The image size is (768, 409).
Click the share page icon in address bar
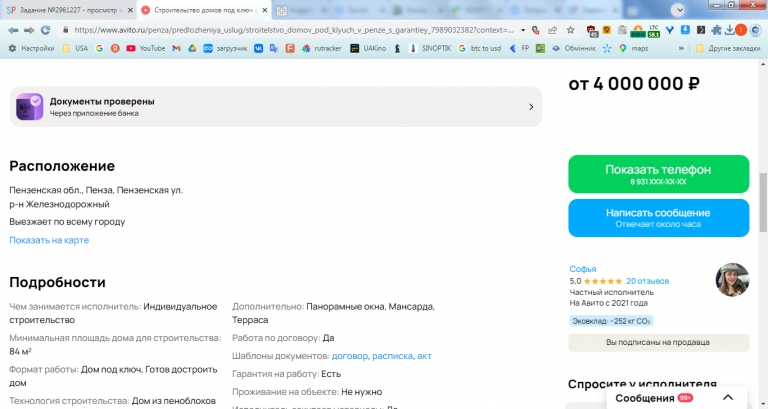553,30
